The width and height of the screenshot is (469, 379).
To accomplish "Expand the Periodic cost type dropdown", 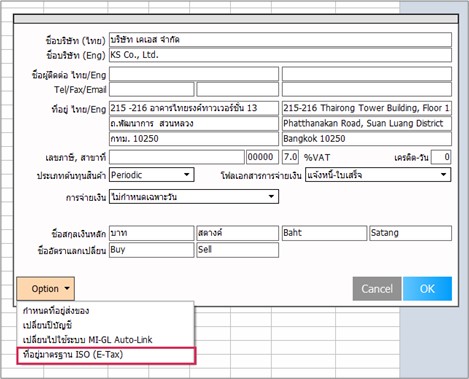I will point(152,175).
